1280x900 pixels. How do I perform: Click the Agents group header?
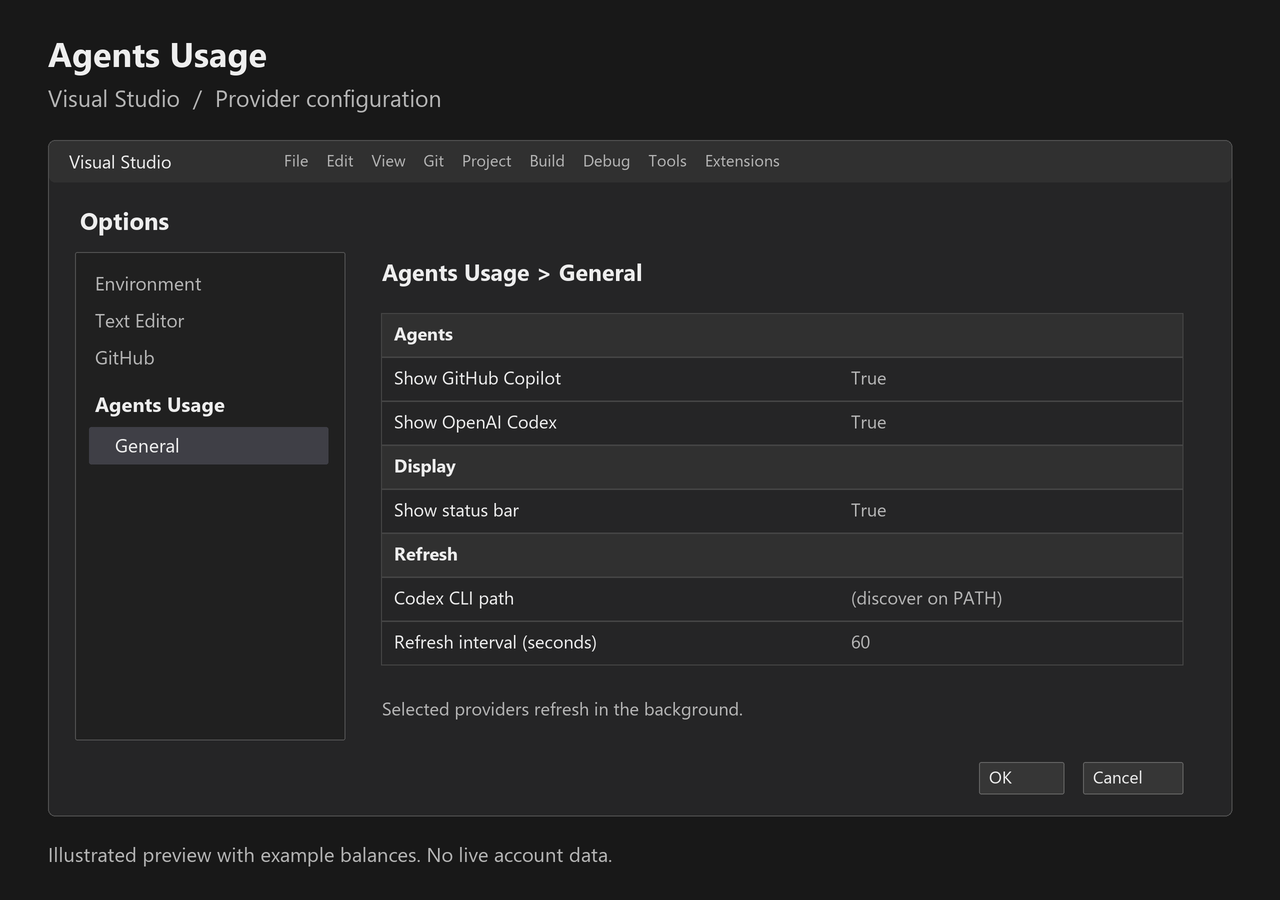click(782, 335)
